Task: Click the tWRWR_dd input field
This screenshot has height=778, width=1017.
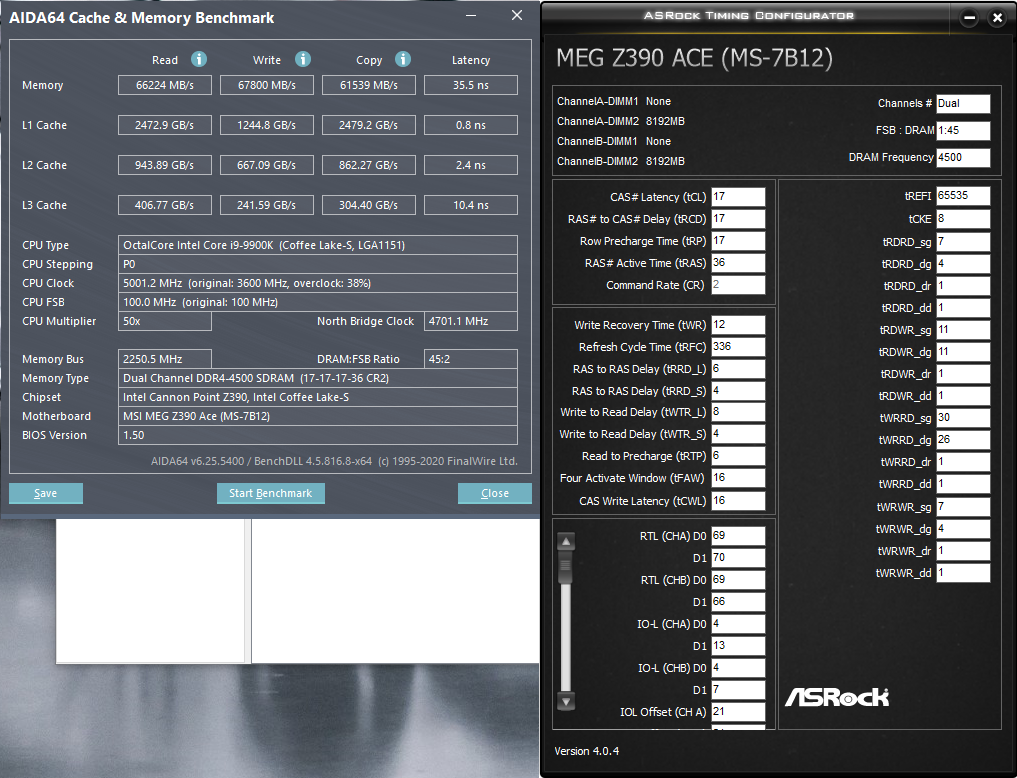Action: 963,573
